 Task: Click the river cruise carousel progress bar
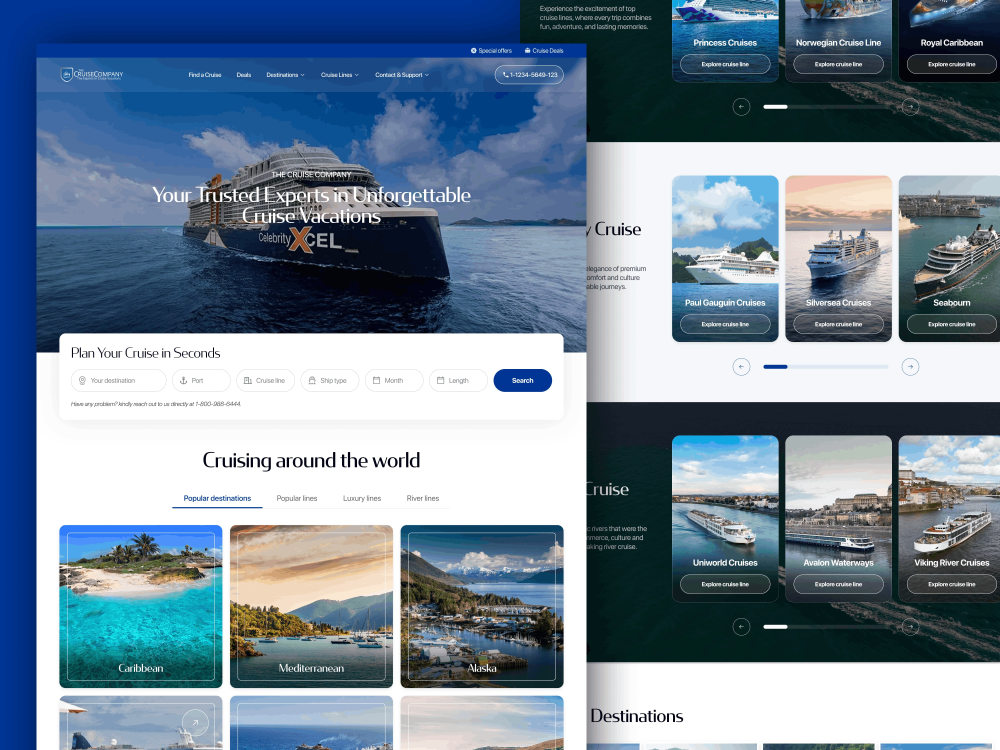pos(826,627)
